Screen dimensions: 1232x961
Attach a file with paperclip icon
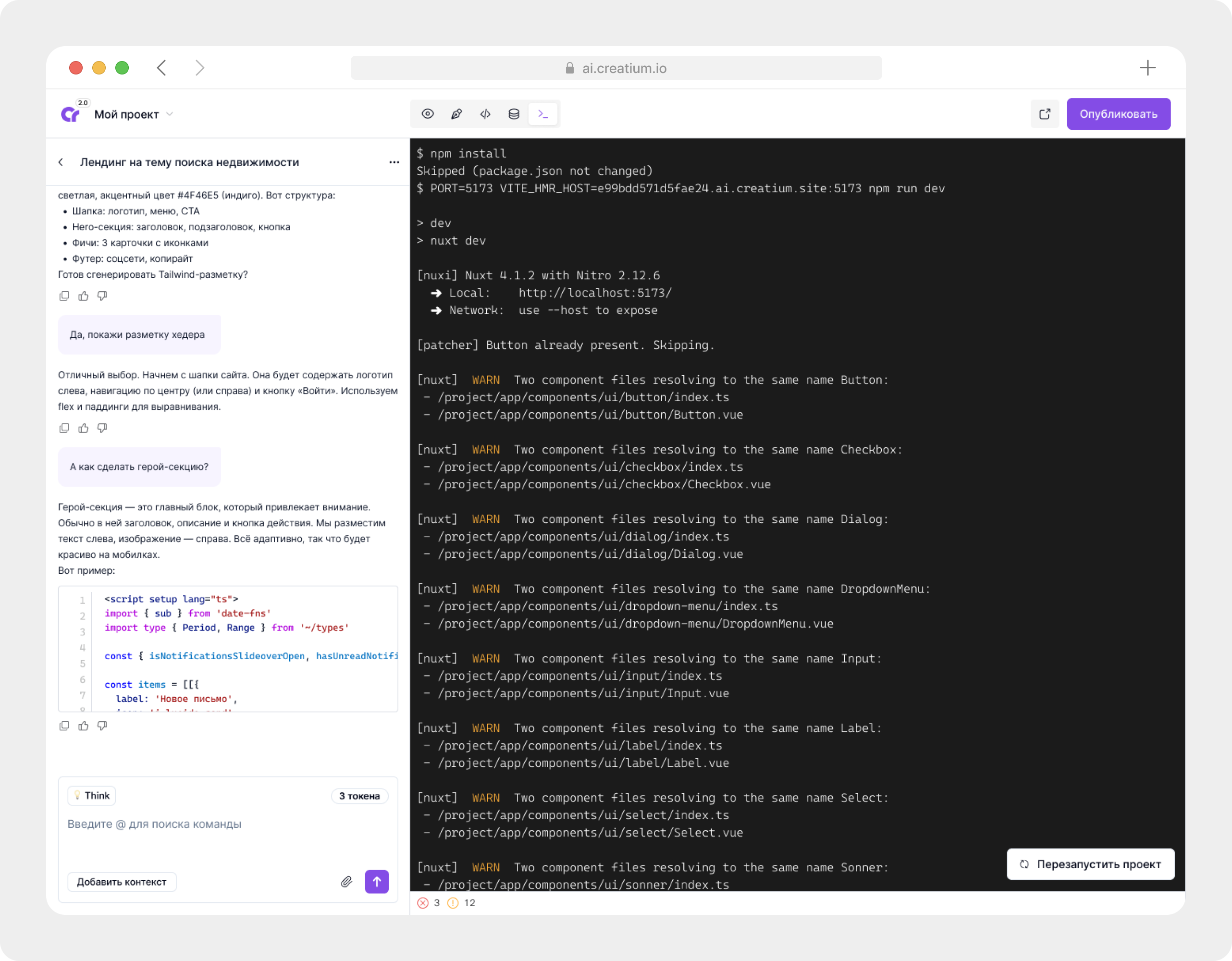pyautogui.click(x=346, y=882)
